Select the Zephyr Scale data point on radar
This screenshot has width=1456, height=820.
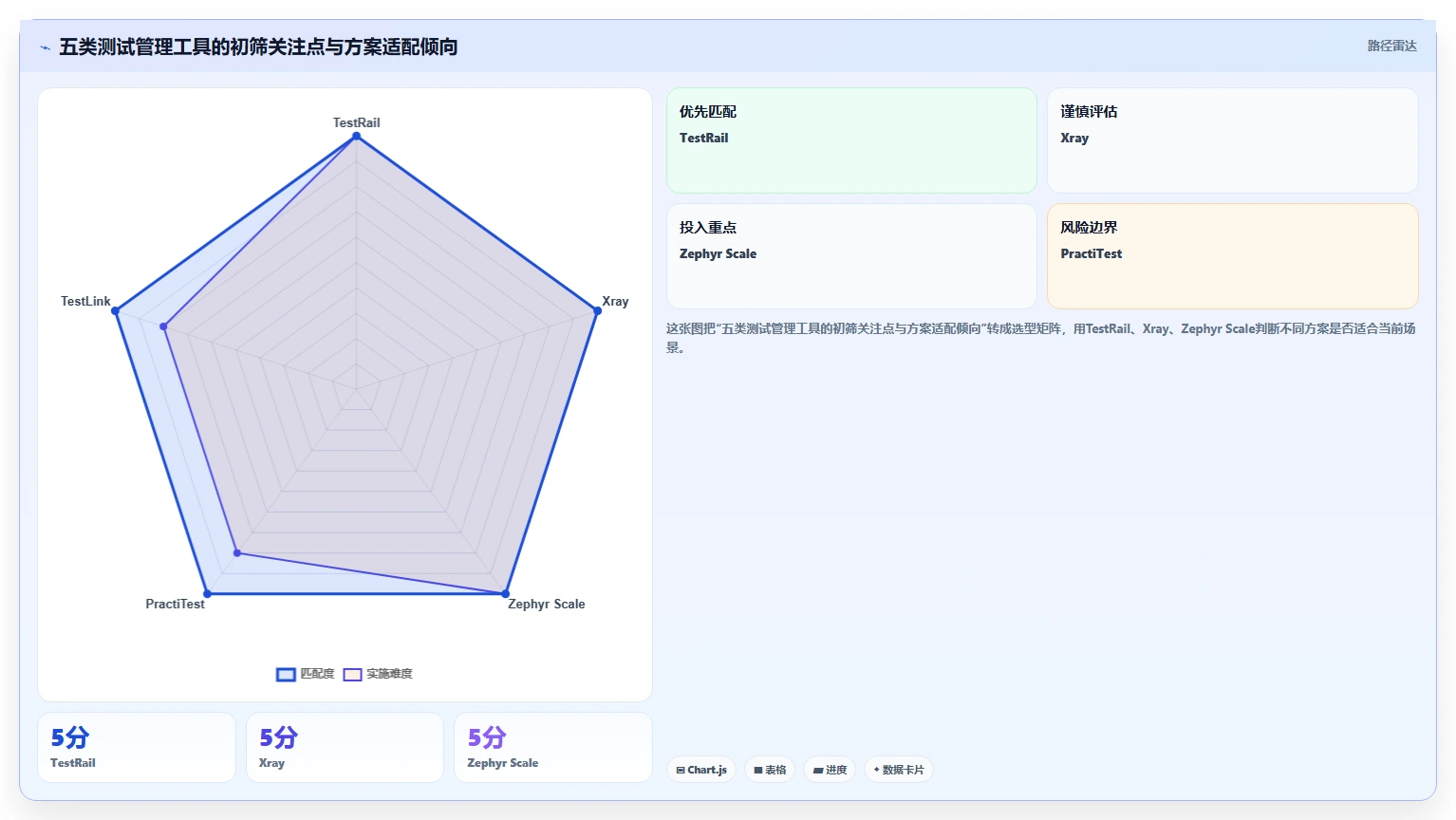point(505,594)
